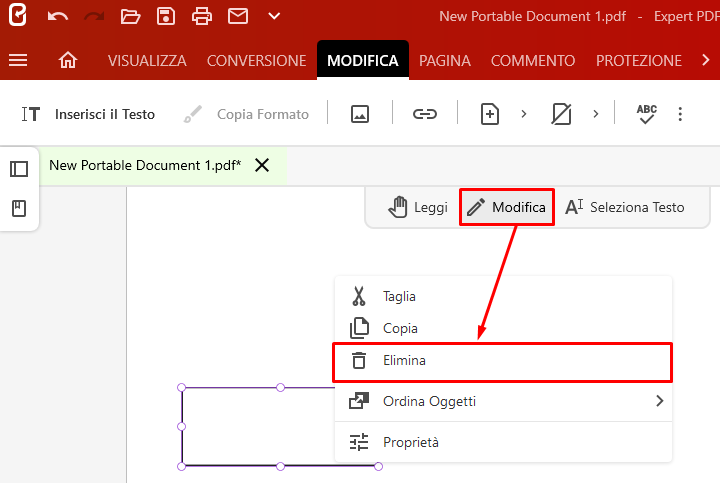Expand the quick access toolbar dropdown
The width and height of the screenshot is (720, 483).
[x=274, y=17]
